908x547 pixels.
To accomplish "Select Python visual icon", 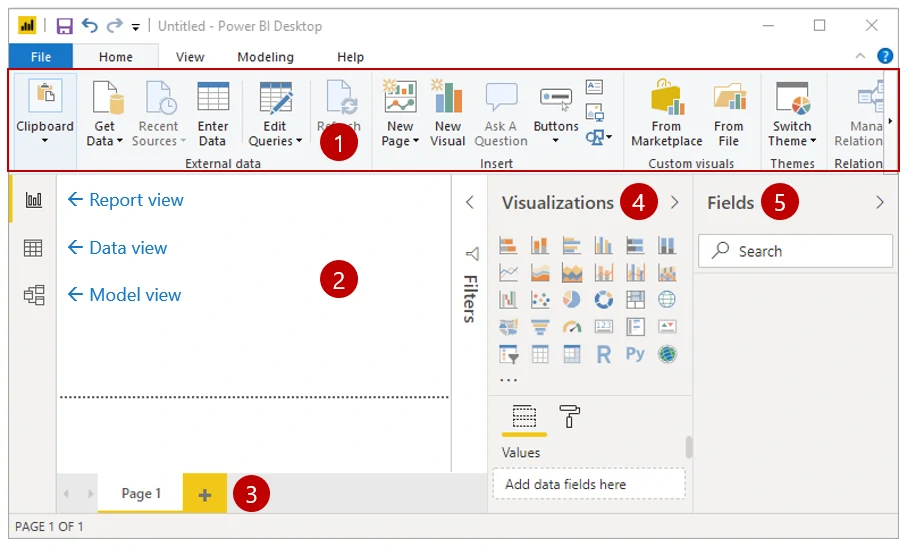I will [x=635, y=354].
